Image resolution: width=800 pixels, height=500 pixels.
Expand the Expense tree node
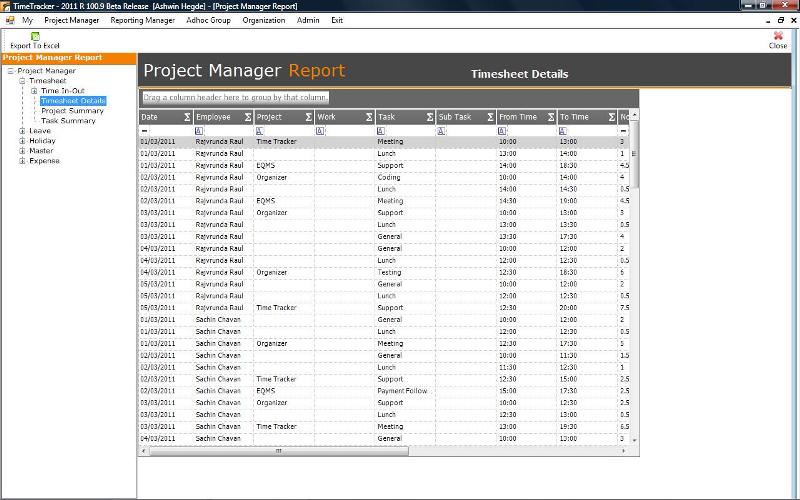click(x=21, y=161)
